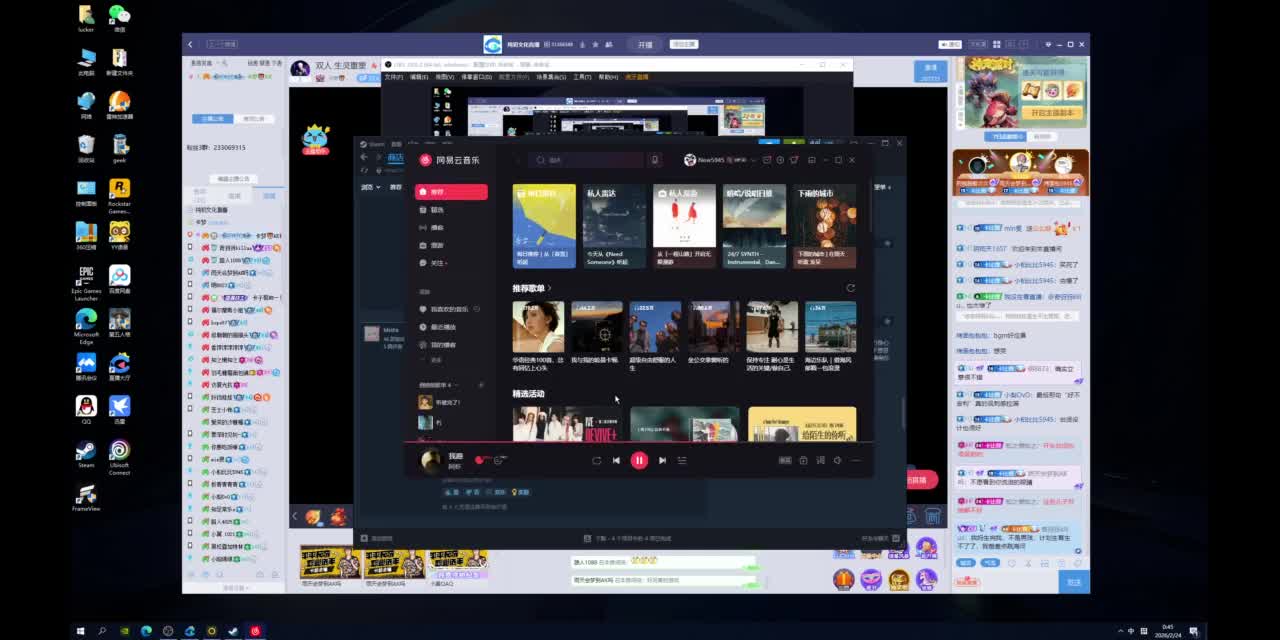The image size is (1280, 640).
Task: Open 微信 desktop icon
Action: point(119,17)
